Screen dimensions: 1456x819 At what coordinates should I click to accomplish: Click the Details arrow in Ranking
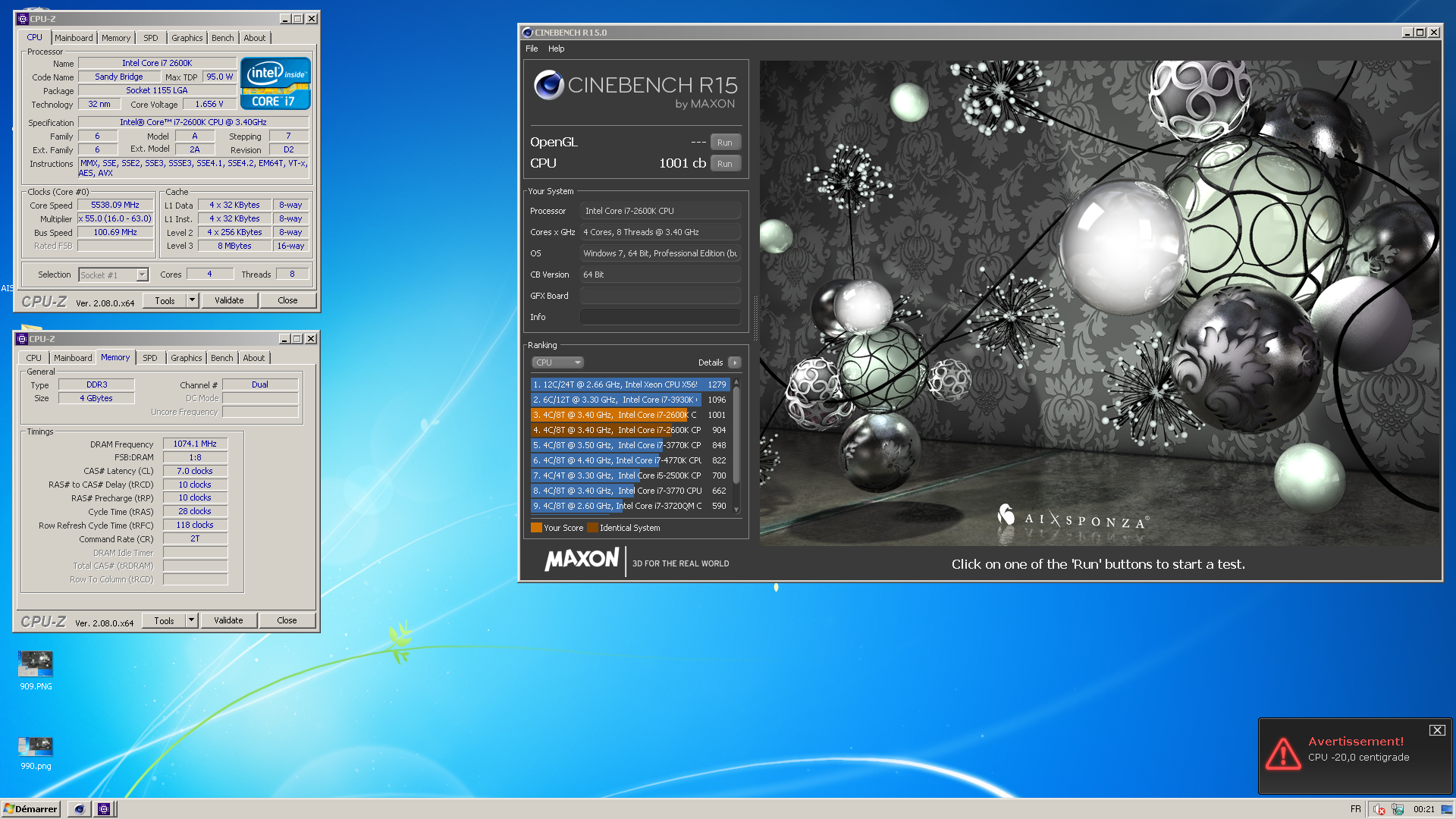click(x=734, y=362)
